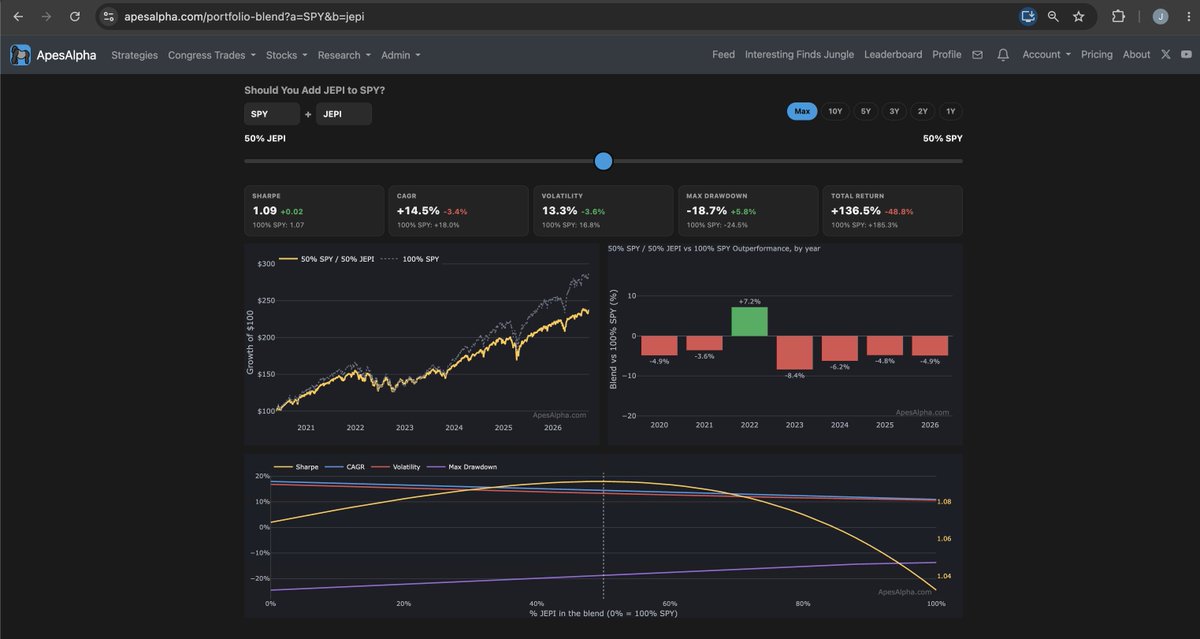Image resolution: width=1200 pixels, height=639 pixels.
Task: Select the 10Y time range
Action: click(835, 112)
